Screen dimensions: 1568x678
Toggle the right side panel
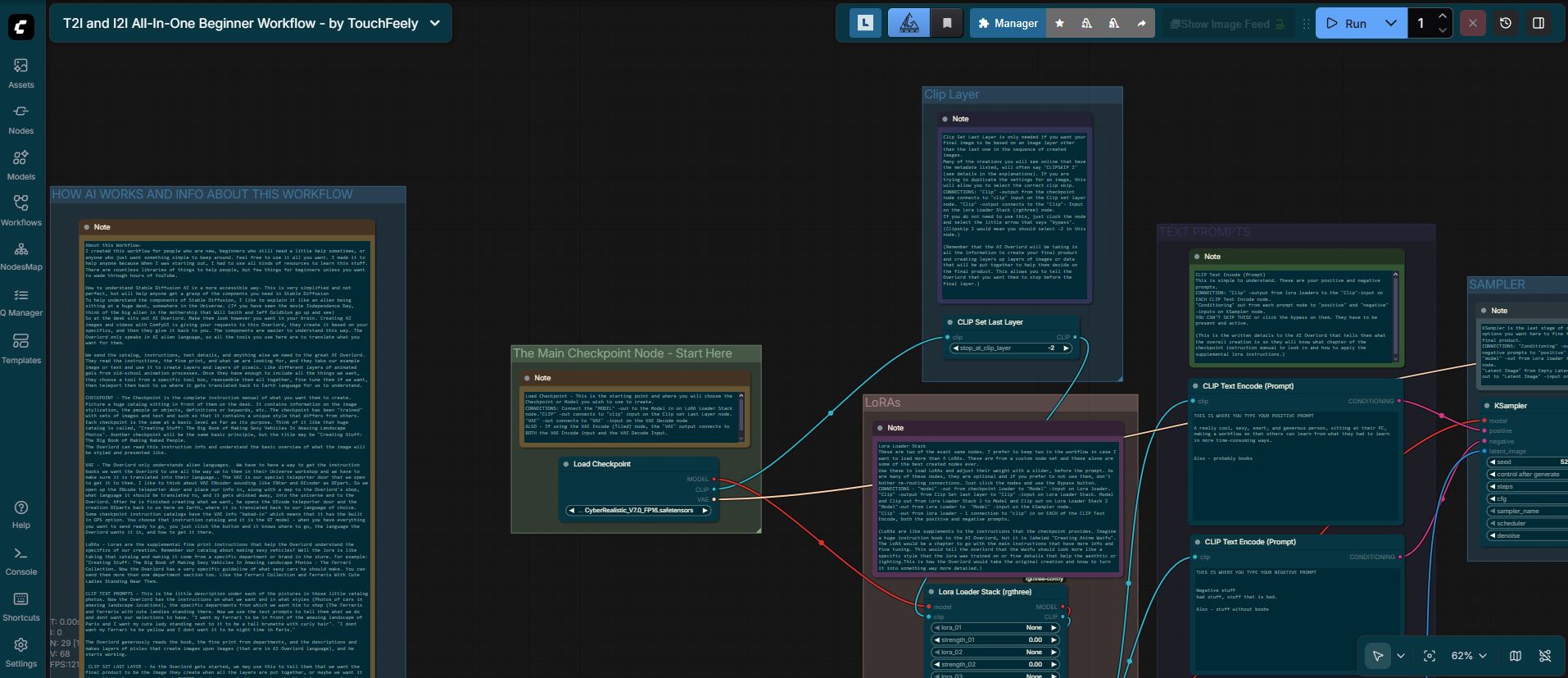tap(1539, 23)
